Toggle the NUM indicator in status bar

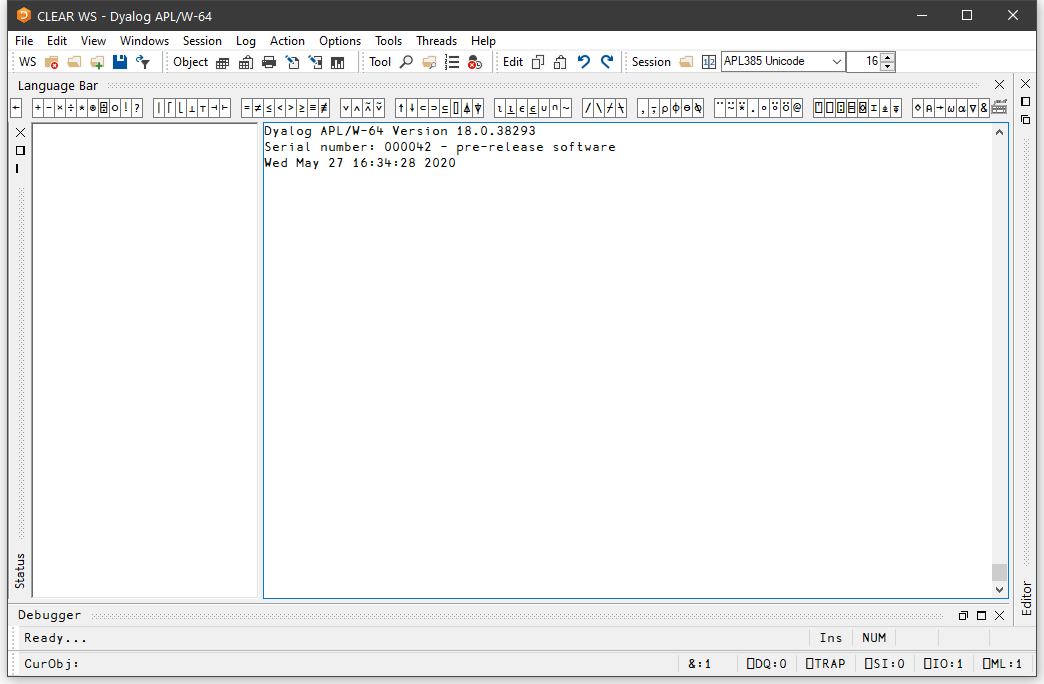click(x=874, y=638)
